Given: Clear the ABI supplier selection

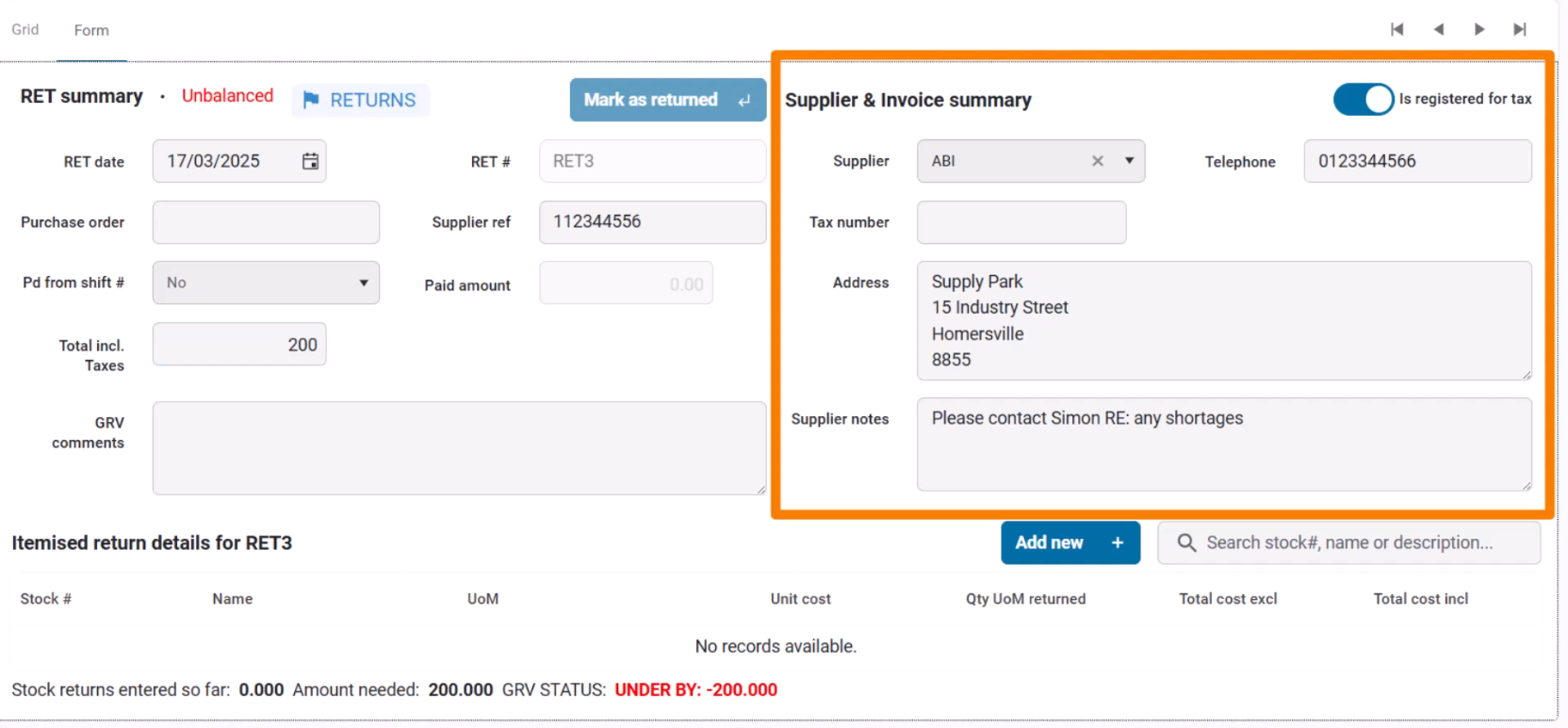Looking at the screenshot, I should tap(1098, 161).
